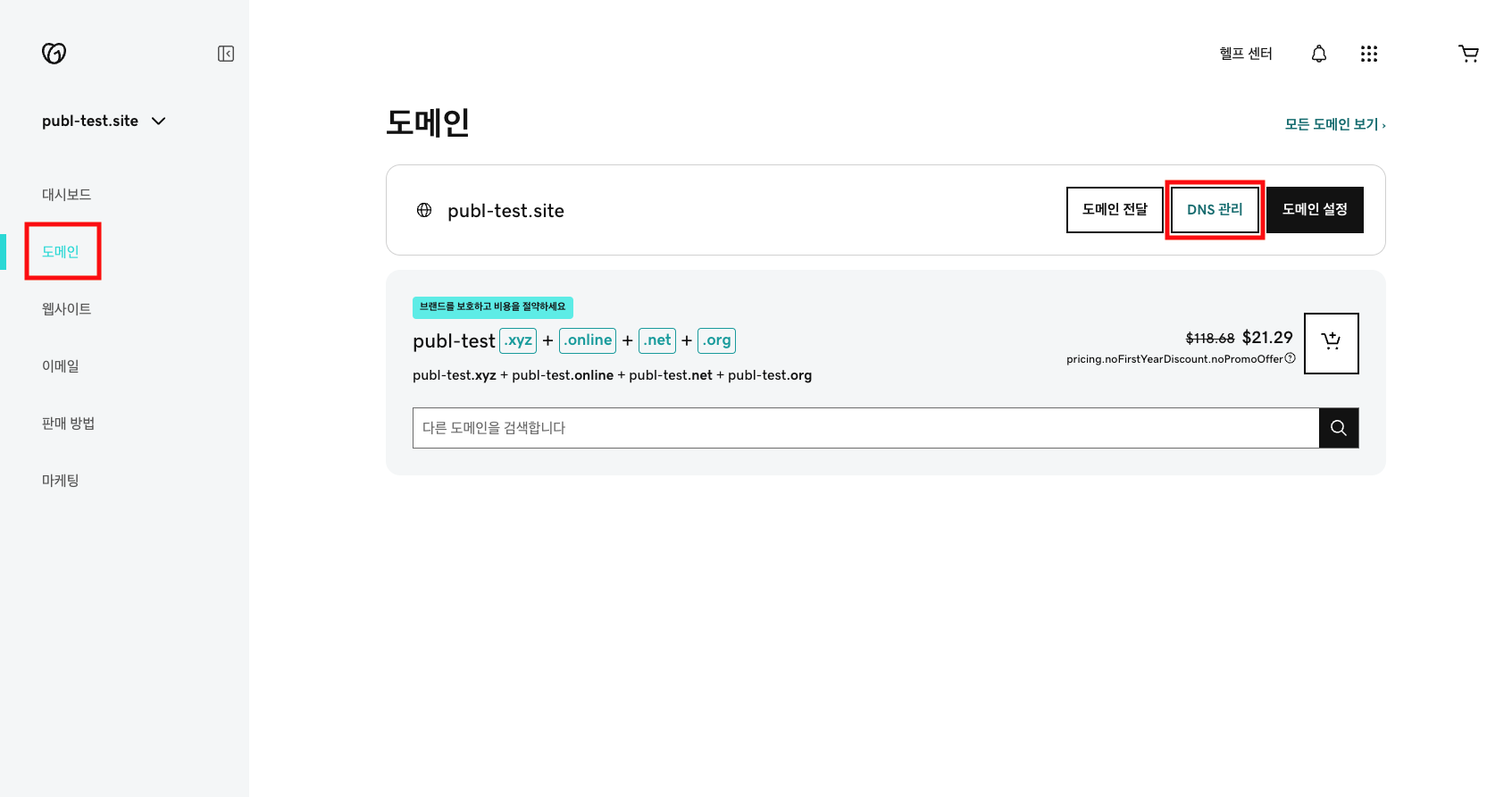Deselect the .org domain extension tag

coord(716,340)
